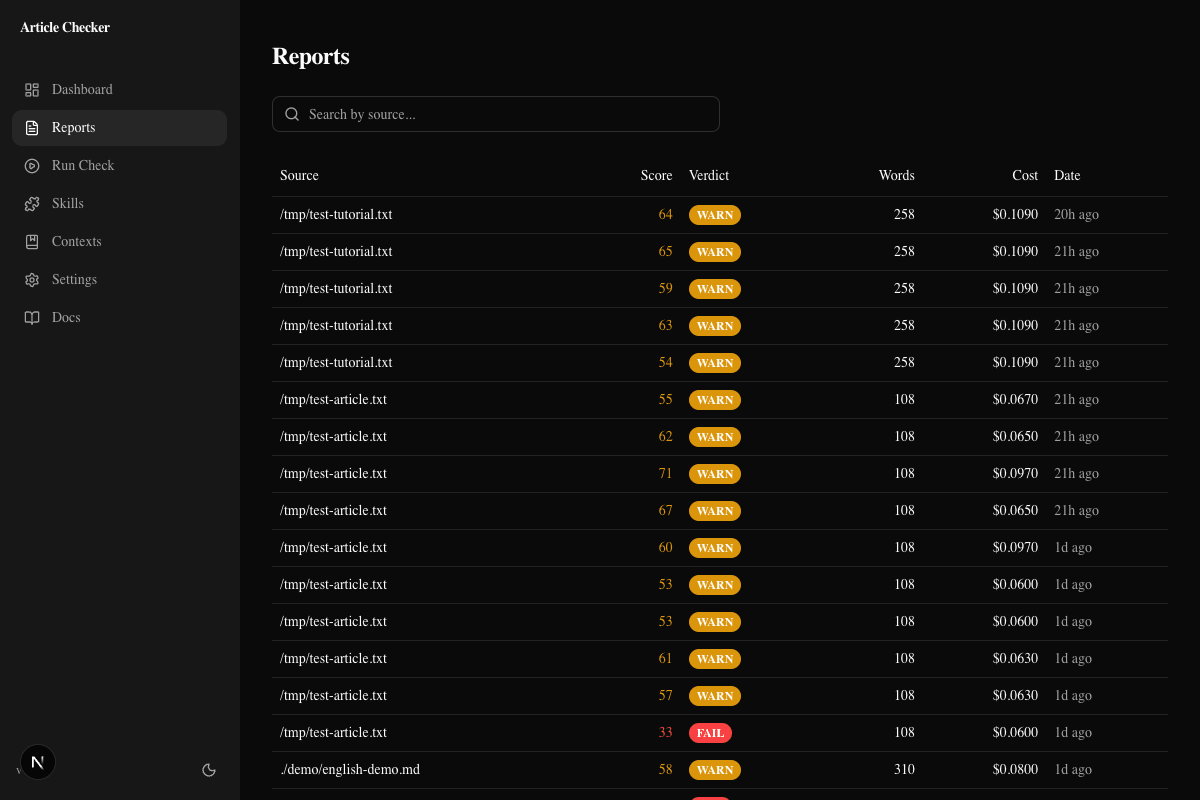Click the Docs open-book icon
This screenshot has height=800, width=1200.
pyautogui.click(x=32, y=317)
